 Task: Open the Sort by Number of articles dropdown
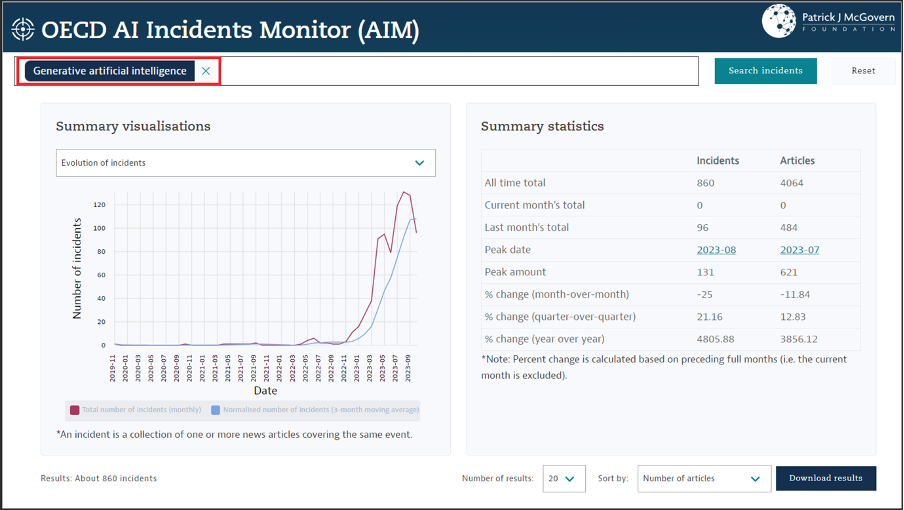(704, 478)
